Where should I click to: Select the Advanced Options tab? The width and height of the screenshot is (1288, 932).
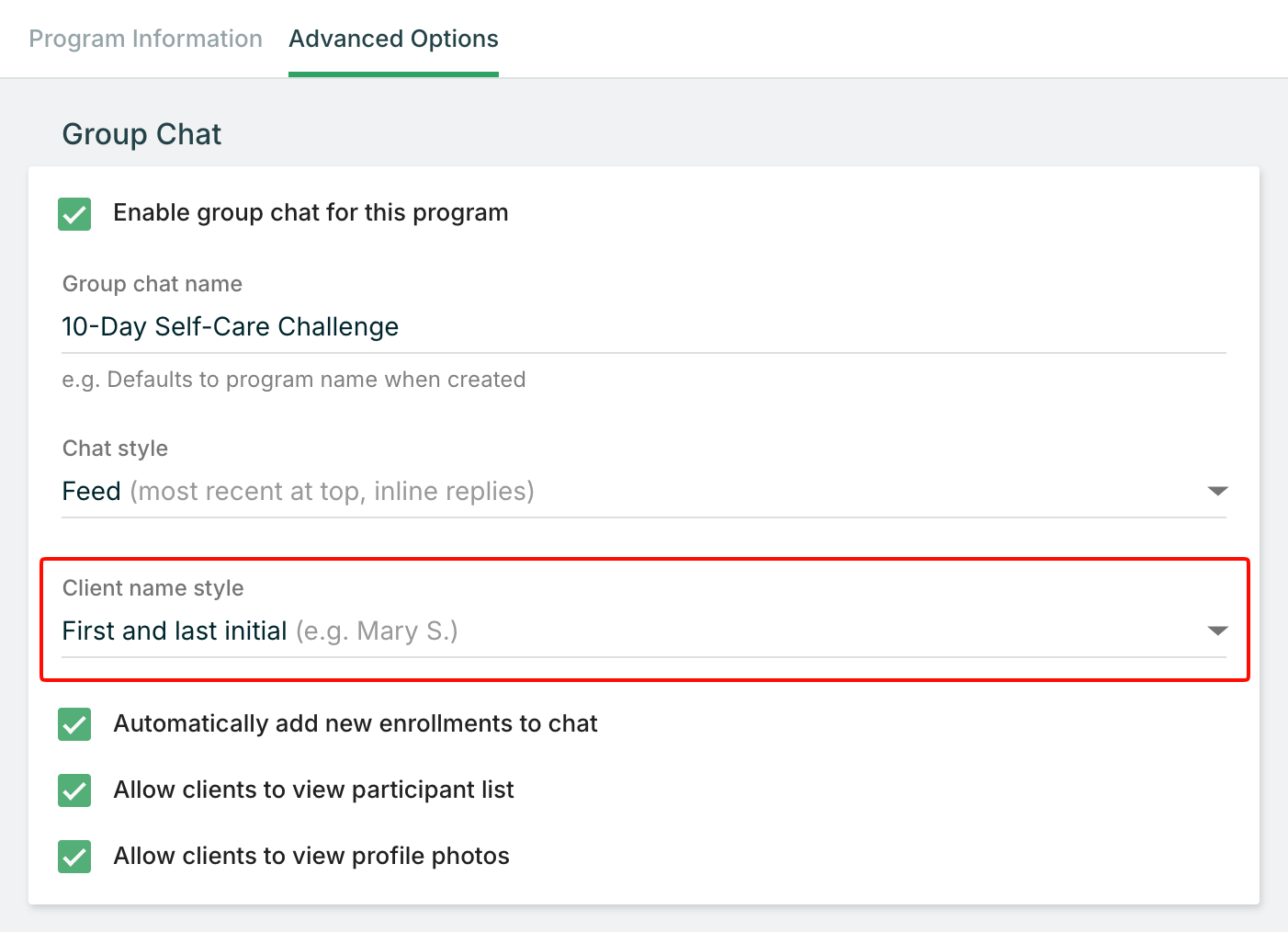[393, 40]
